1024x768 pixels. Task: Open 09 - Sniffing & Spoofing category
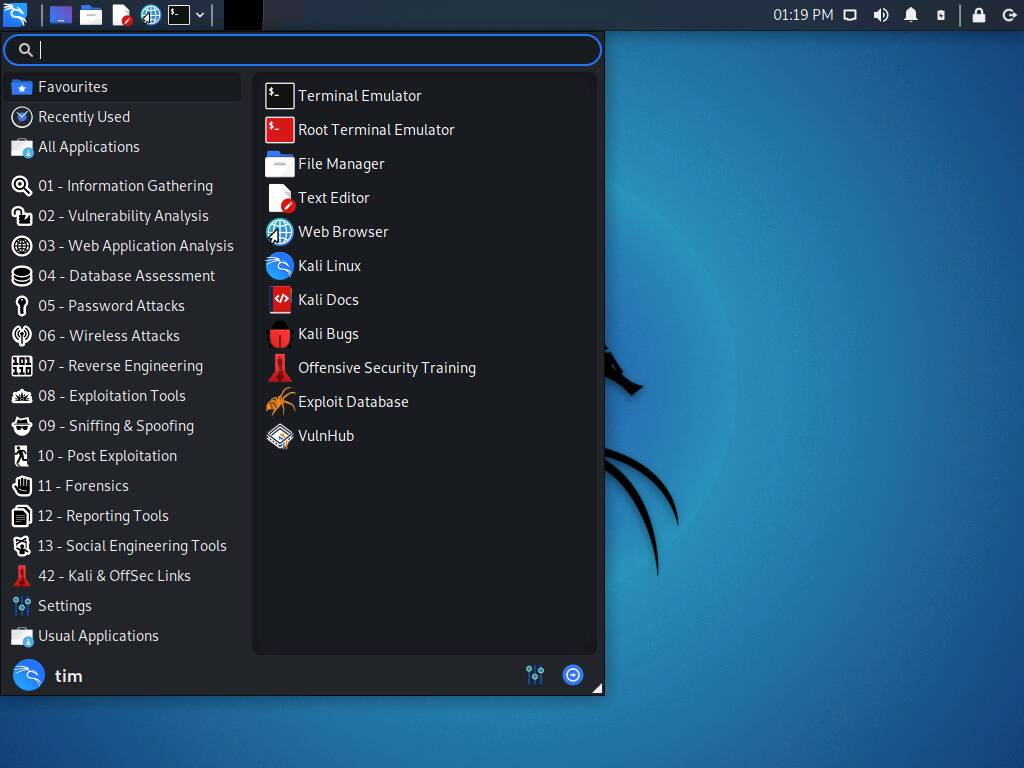(x=116, y=426)
